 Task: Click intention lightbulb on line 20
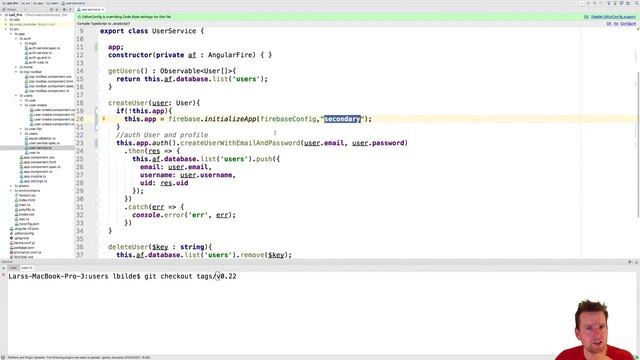click(x=104, y=119)
